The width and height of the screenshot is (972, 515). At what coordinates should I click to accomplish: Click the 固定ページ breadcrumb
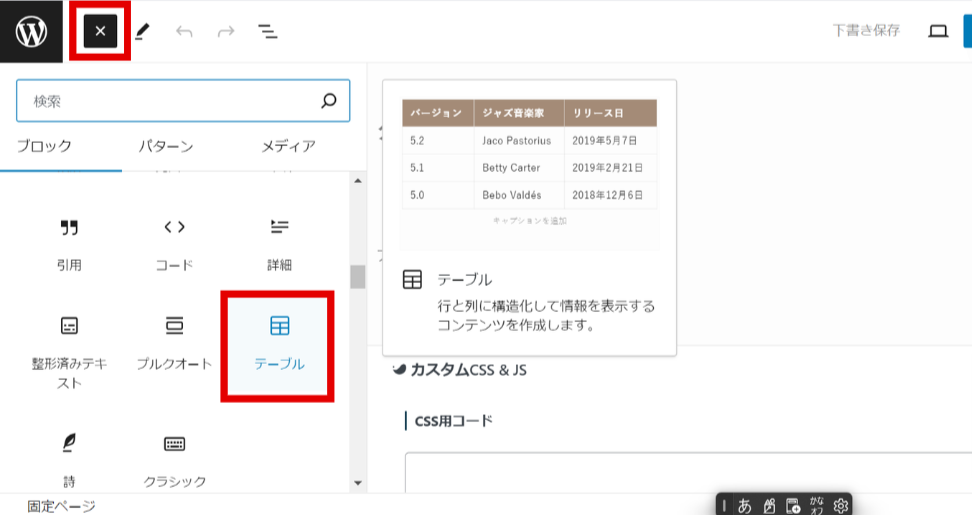click(x=61, y=506)
